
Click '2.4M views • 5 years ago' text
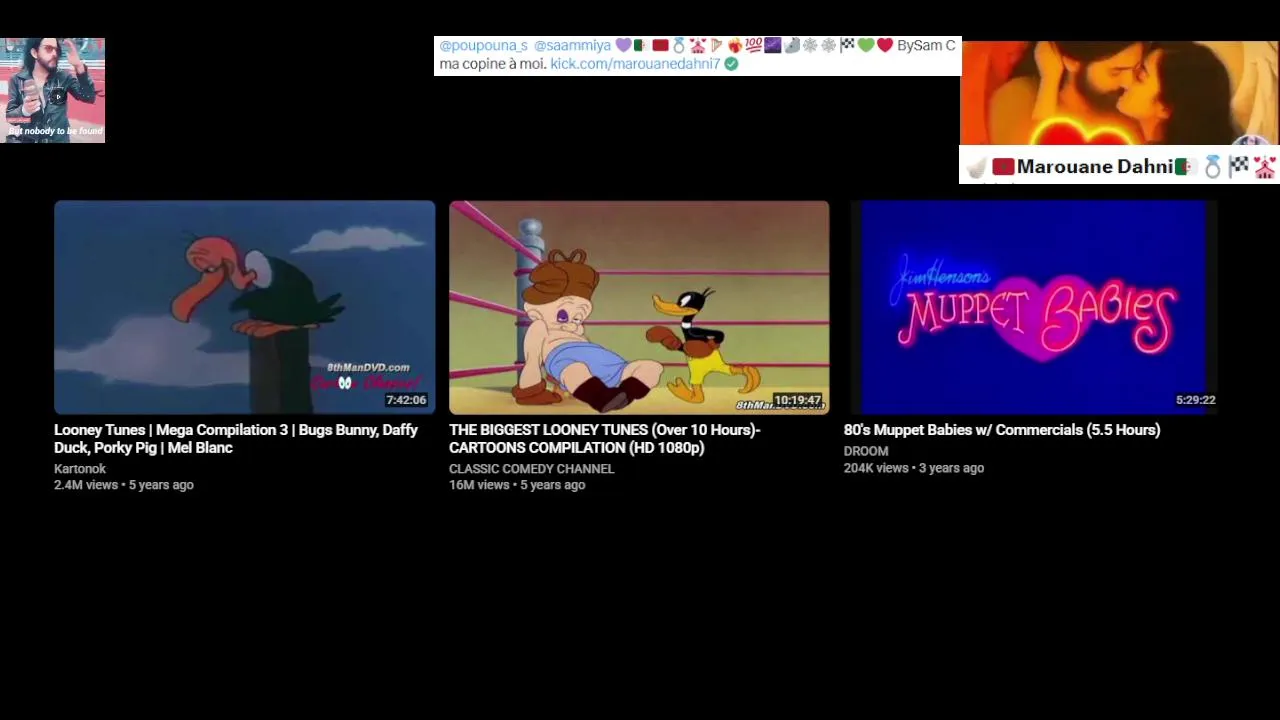point(124,485)
